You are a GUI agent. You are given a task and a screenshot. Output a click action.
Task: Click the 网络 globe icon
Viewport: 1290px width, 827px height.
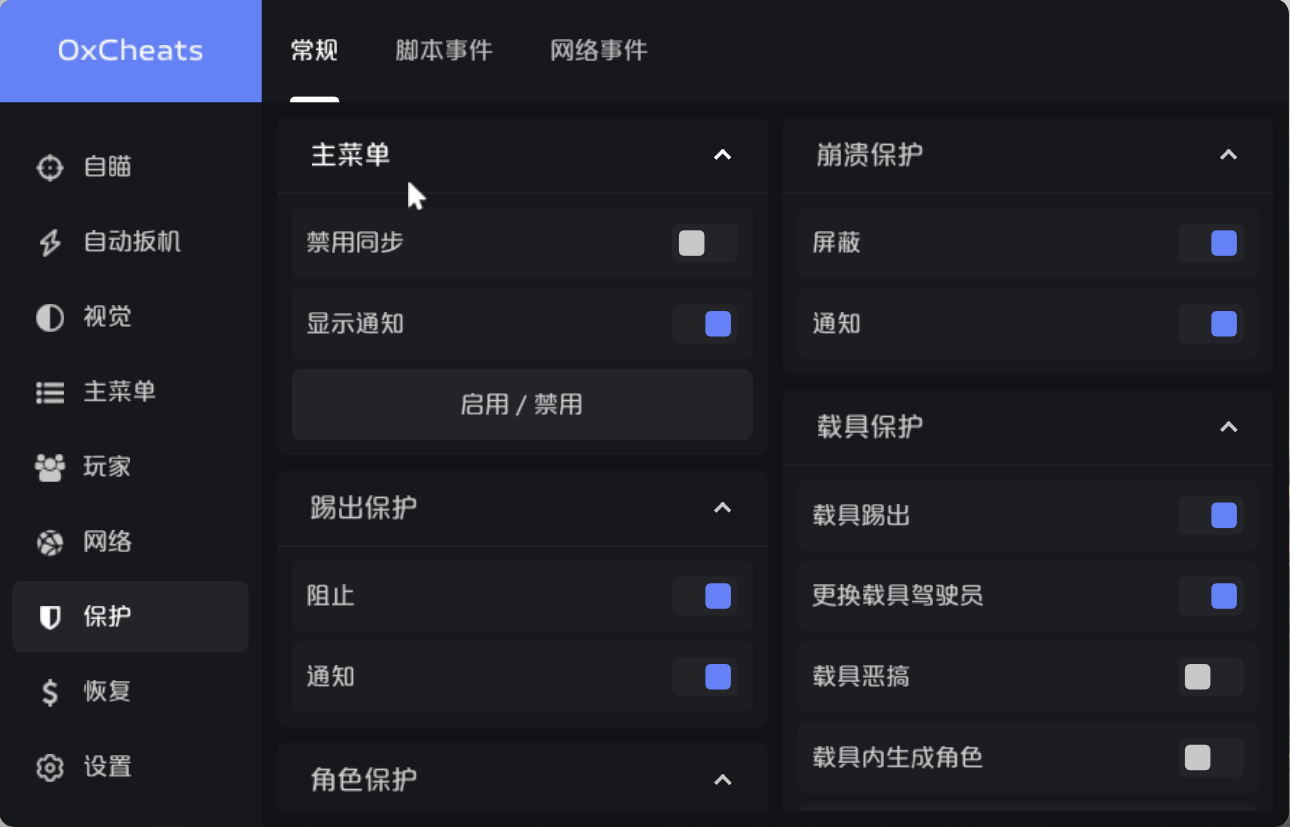coord(49,542)
